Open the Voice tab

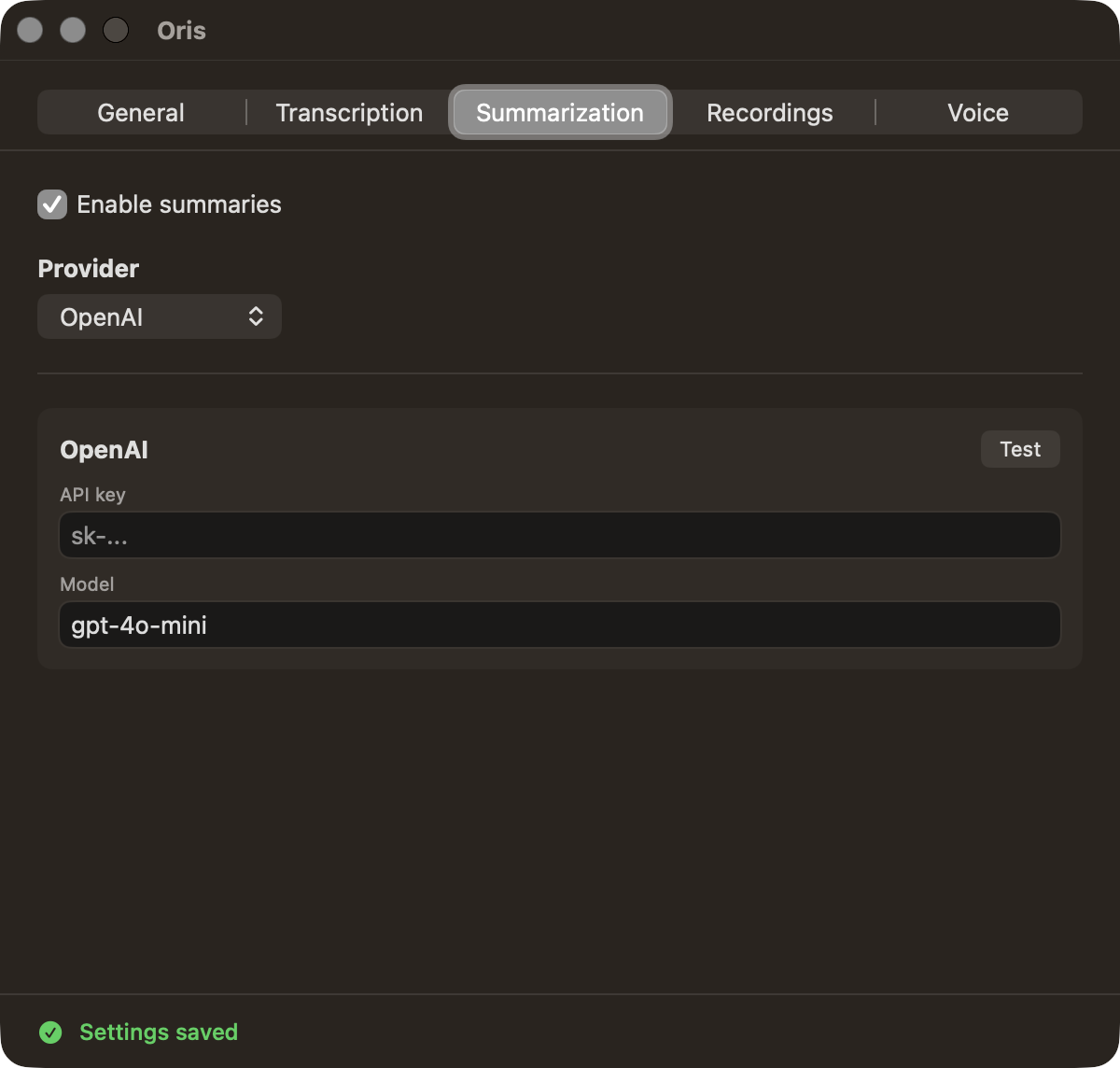(978, 113)
